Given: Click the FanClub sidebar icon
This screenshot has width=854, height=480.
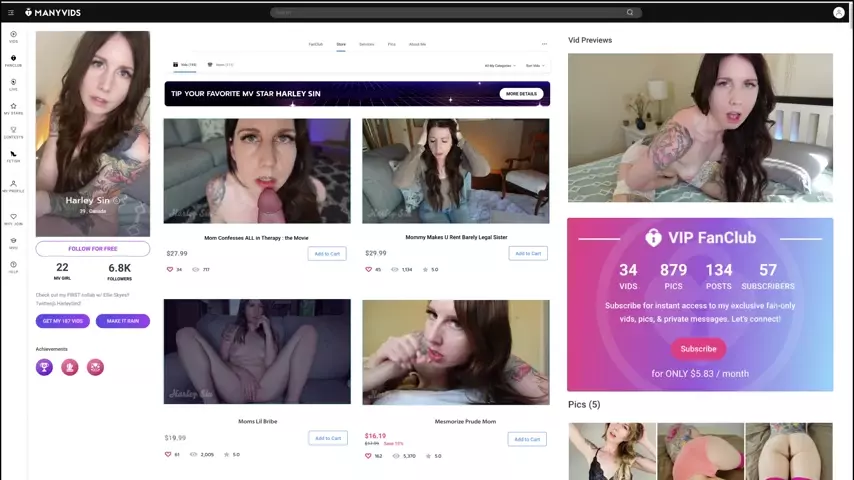Looking at the screenshot, I should 13,60.
